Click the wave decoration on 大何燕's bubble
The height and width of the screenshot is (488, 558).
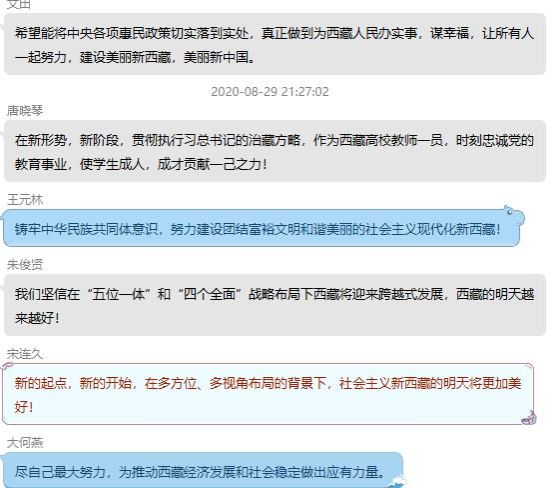click(396, 482)
